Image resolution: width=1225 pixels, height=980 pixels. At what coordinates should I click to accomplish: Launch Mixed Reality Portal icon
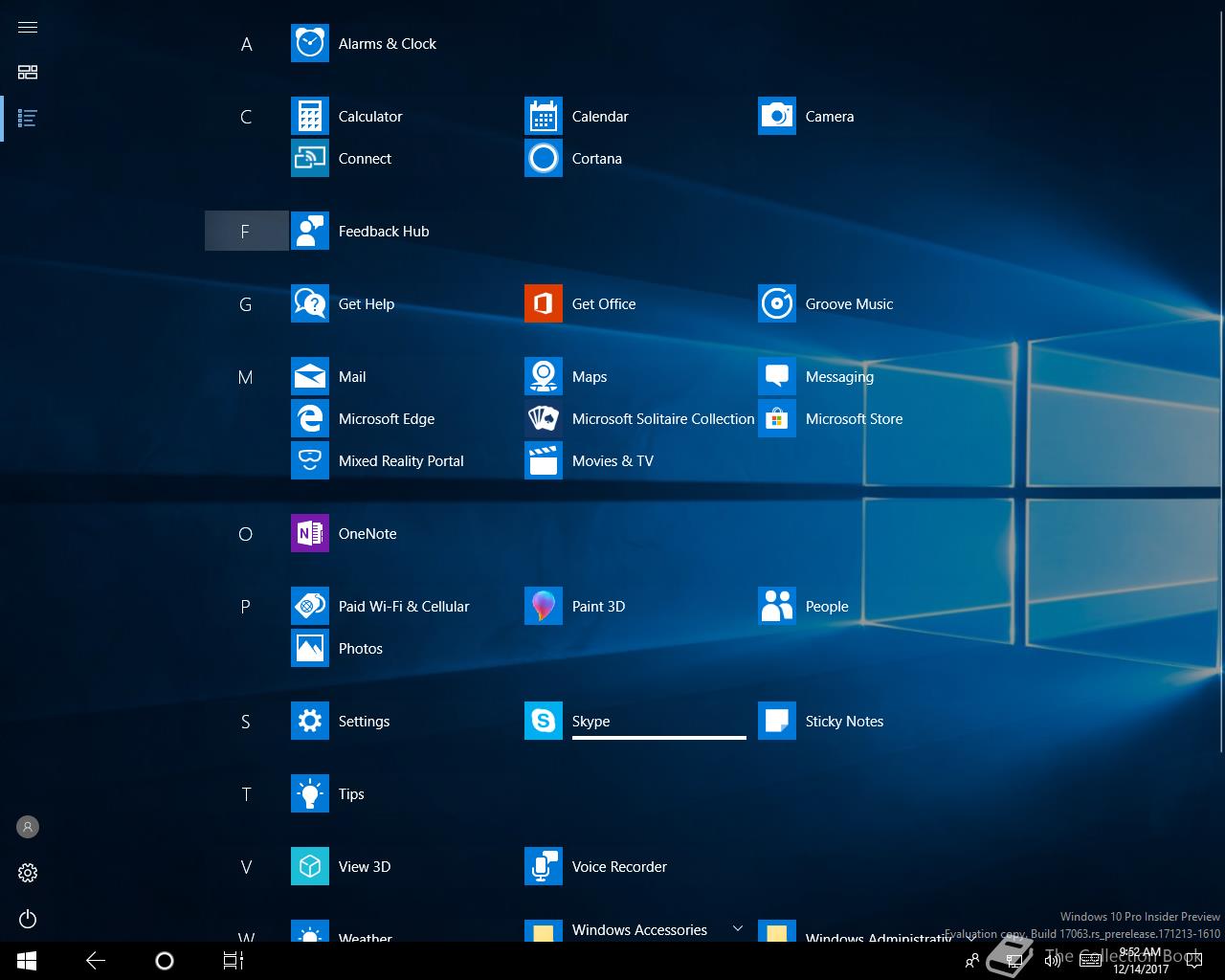point(310,461)
